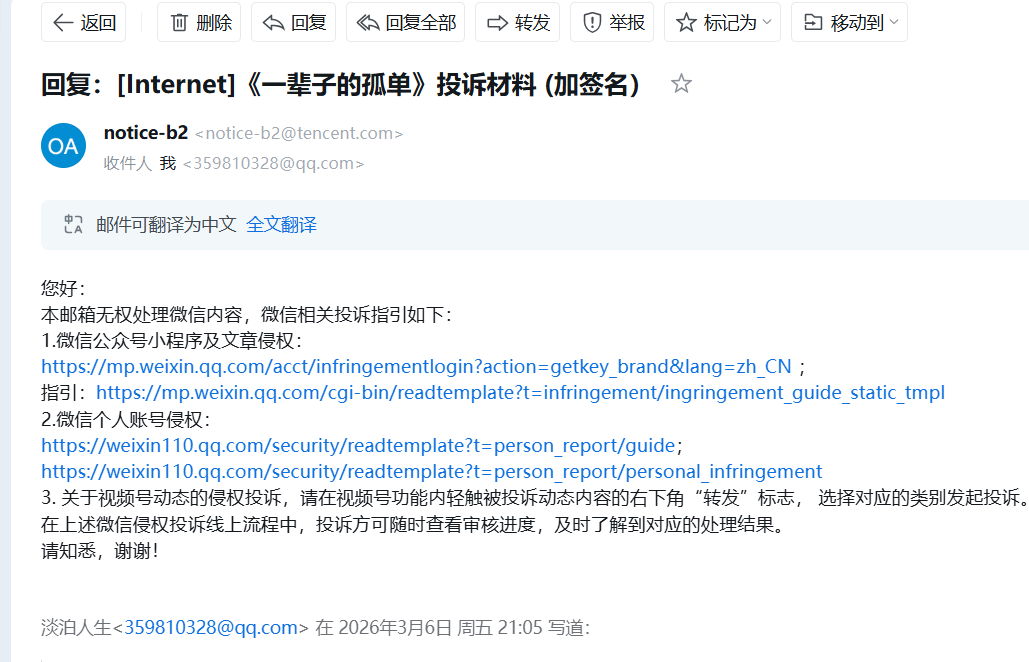1029x662 pixels.
Task: Toggle the star next to the email subject
Action: [681, 84]
